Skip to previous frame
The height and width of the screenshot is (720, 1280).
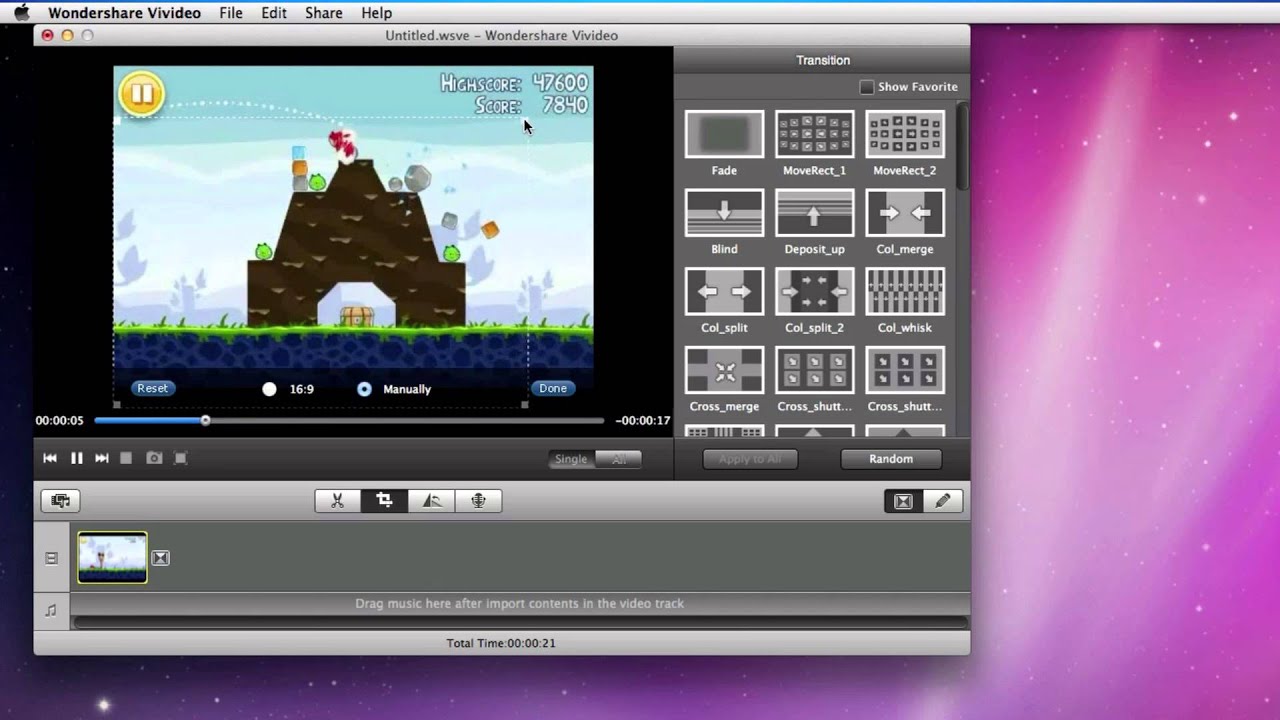[x=50, y=458]
